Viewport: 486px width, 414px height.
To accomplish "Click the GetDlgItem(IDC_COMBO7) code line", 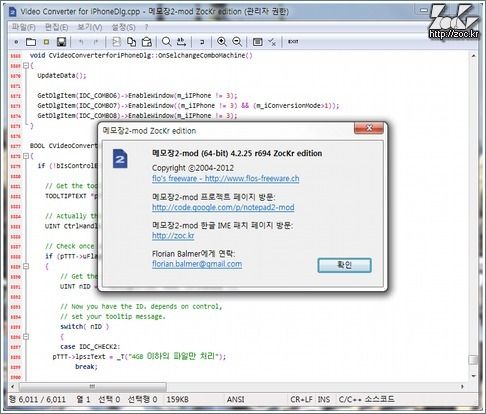I will coord(188,106).
